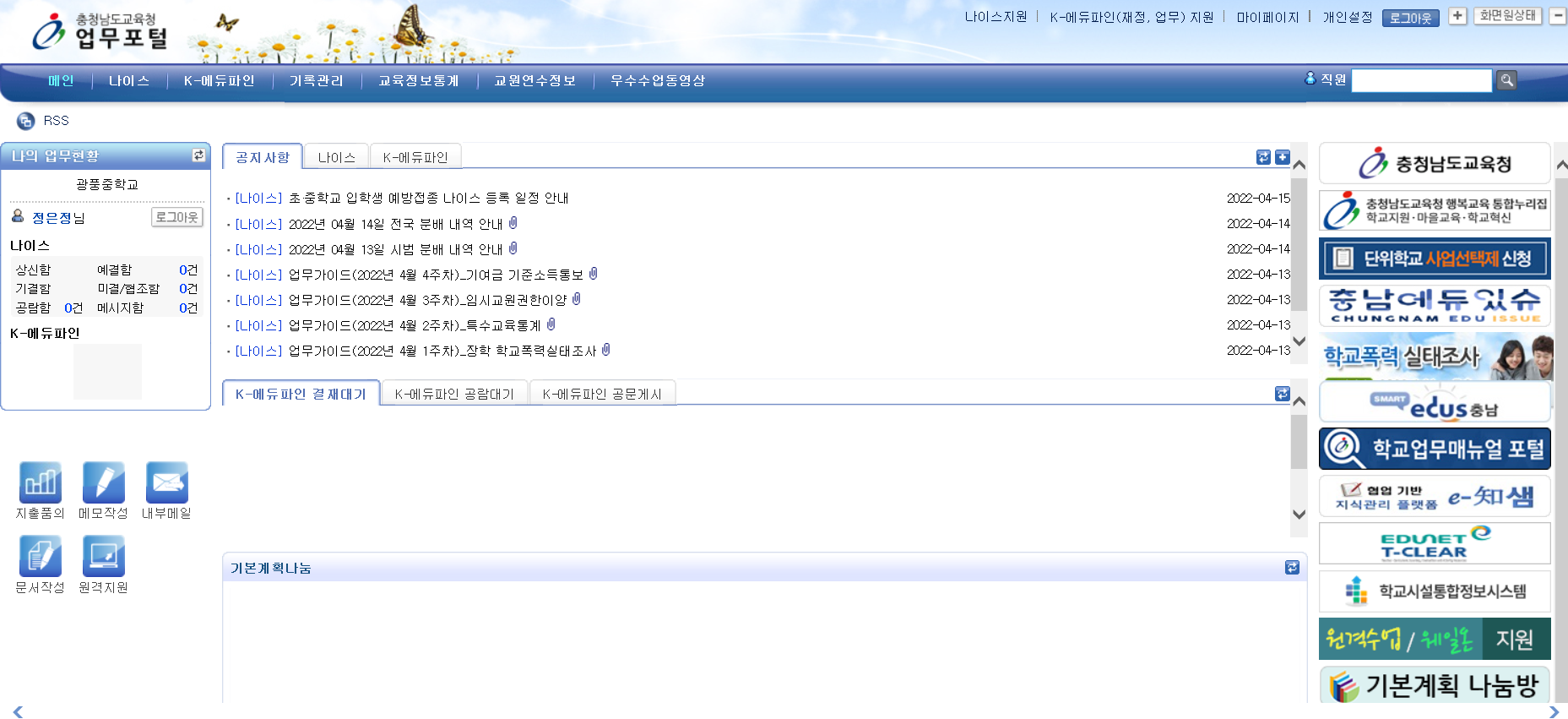Viewport: 1568px width, 719px height.
Task: Open 행복교육 통합누리집 banner
Action: coord(1435,210)
